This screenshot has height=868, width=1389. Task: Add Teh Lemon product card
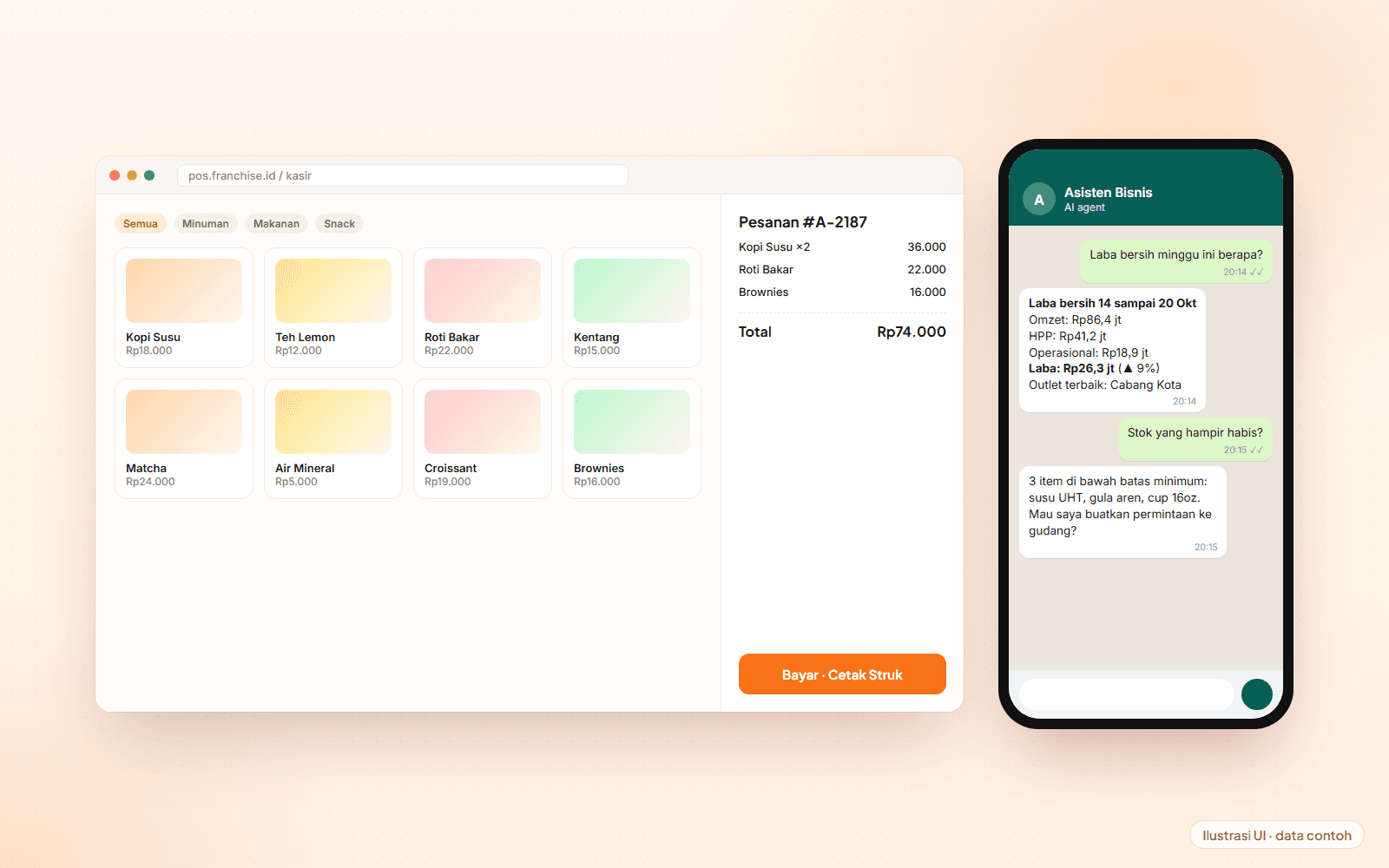[x=333, y=307]
